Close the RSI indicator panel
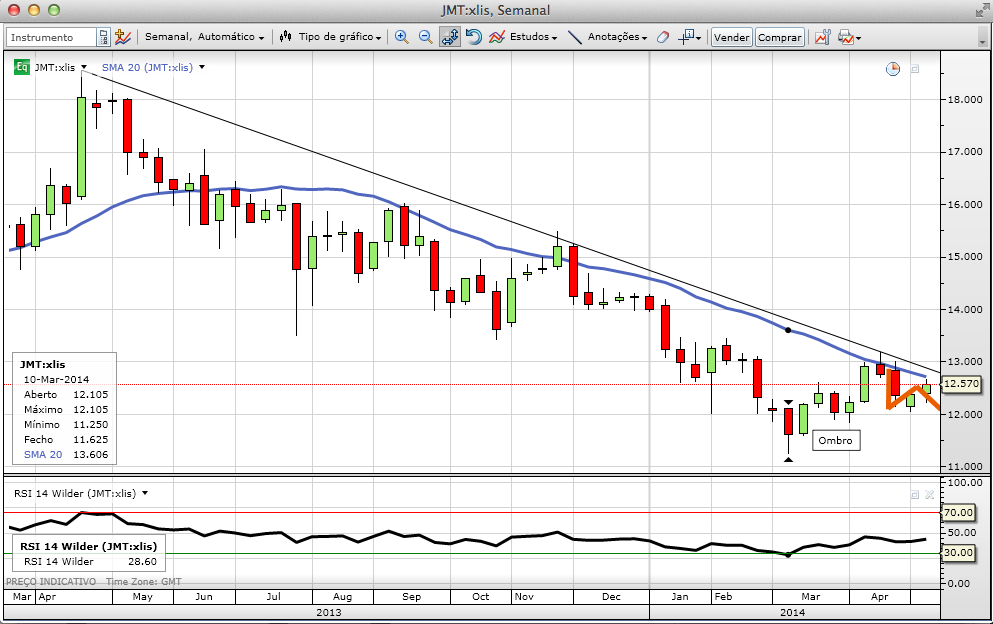Image resolution: width=993 pixels, height=624 pixels. point(929,495)
